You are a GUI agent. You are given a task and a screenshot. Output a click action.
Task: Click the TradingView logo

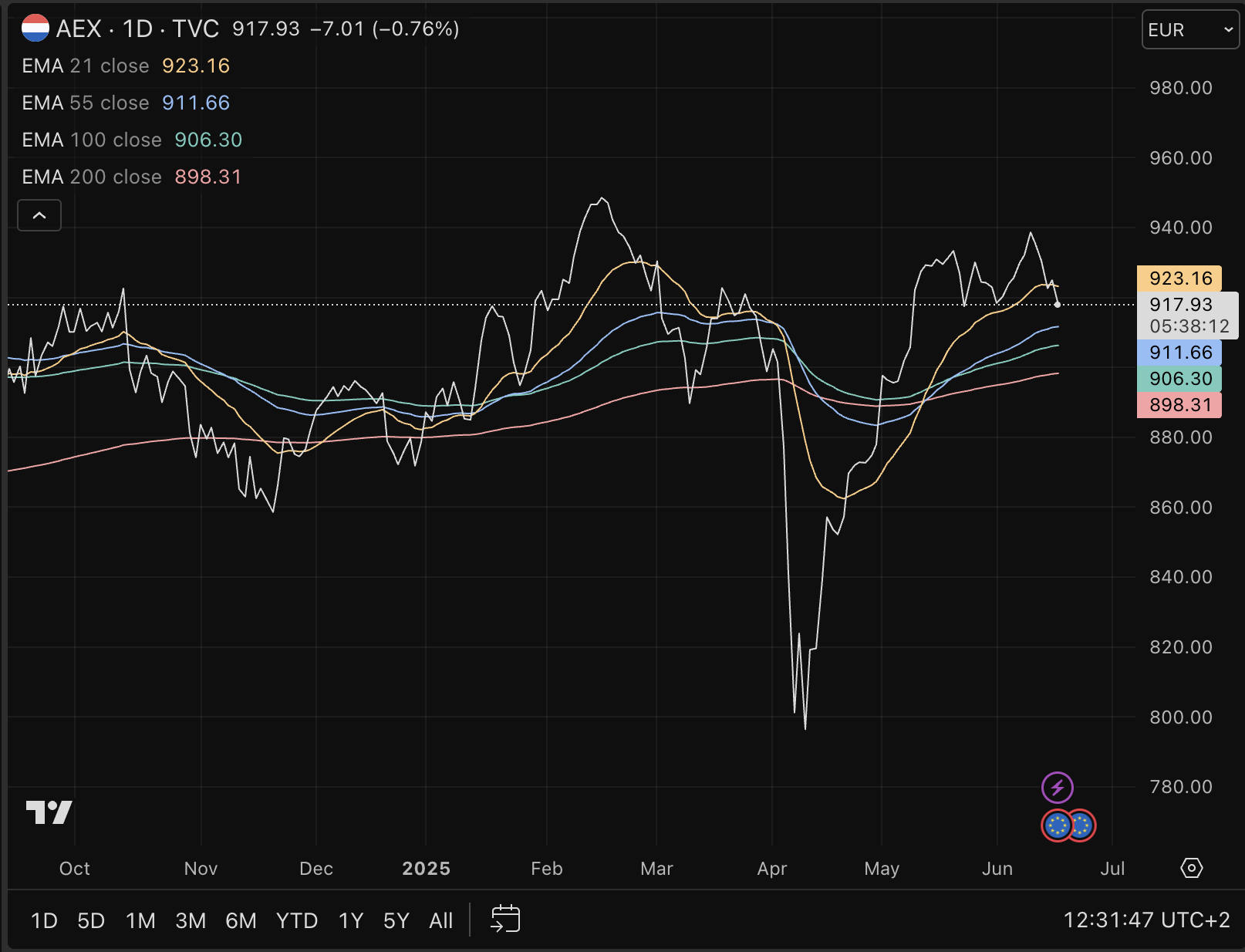[49, 812]
